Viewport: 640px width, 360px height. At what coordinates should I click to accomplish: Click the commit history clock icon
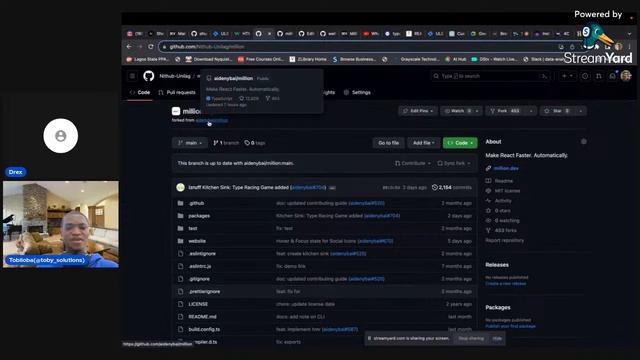point(435,187)
